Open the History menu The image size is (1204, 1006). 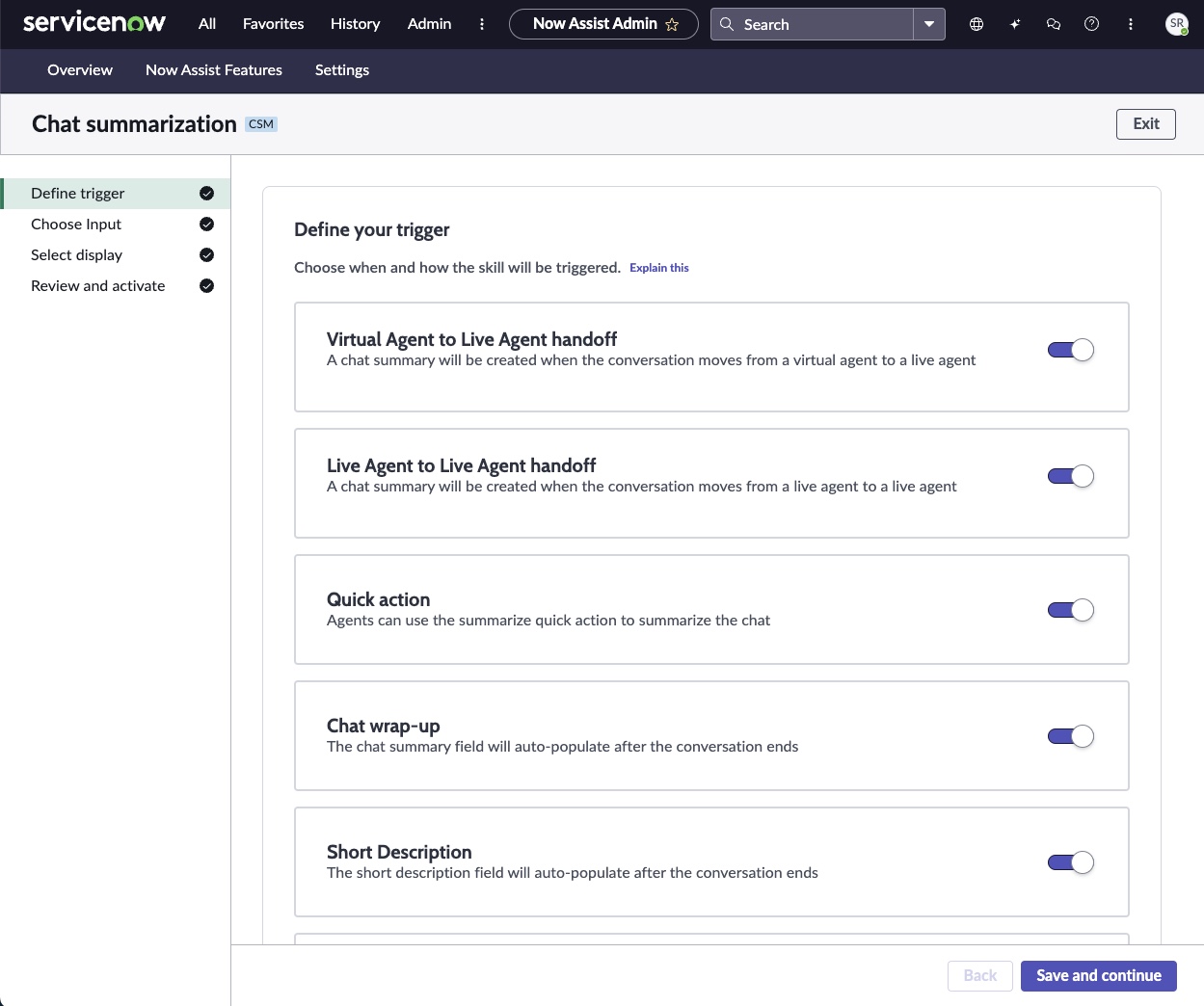click(x=356, y=24)
